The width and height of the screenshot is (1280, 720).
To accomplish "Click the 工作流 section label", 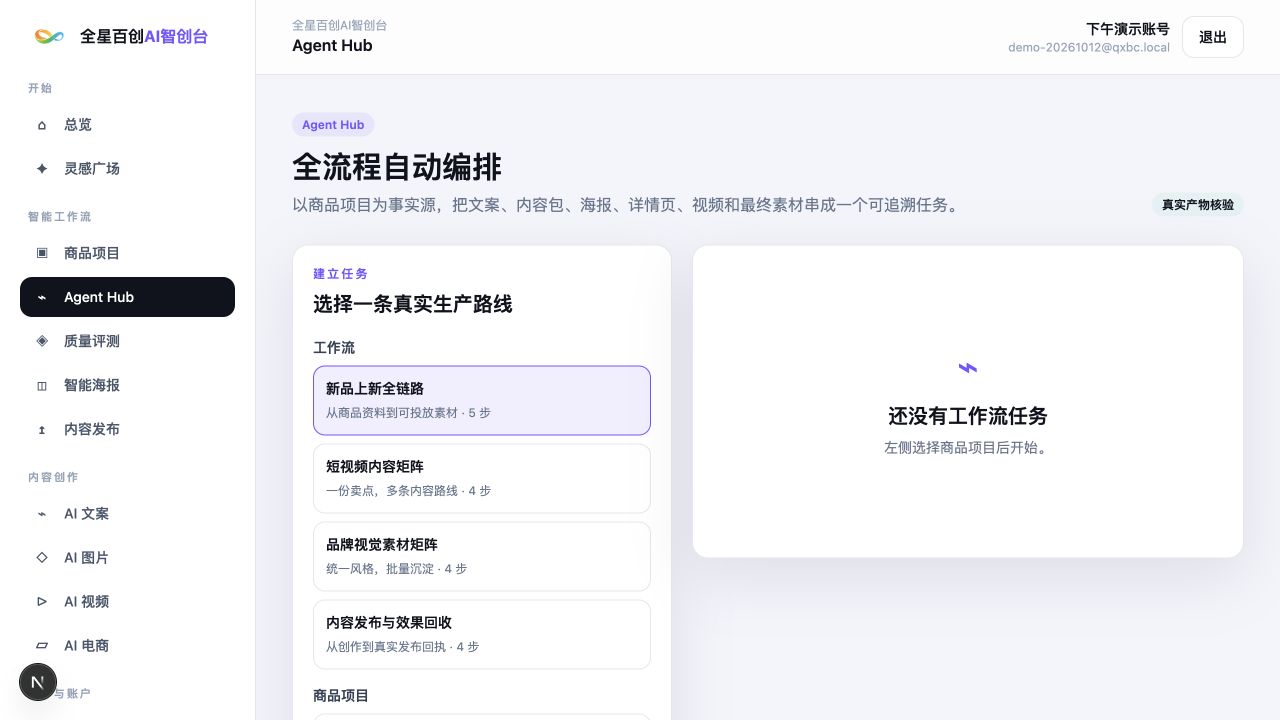I will pos(334,348).
